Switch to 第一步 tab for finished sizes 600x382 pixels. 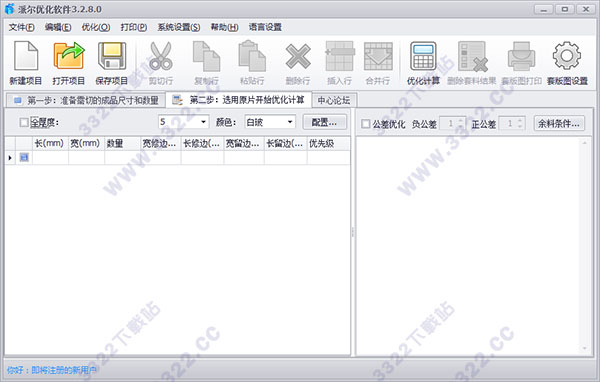[x=86, y=100]
